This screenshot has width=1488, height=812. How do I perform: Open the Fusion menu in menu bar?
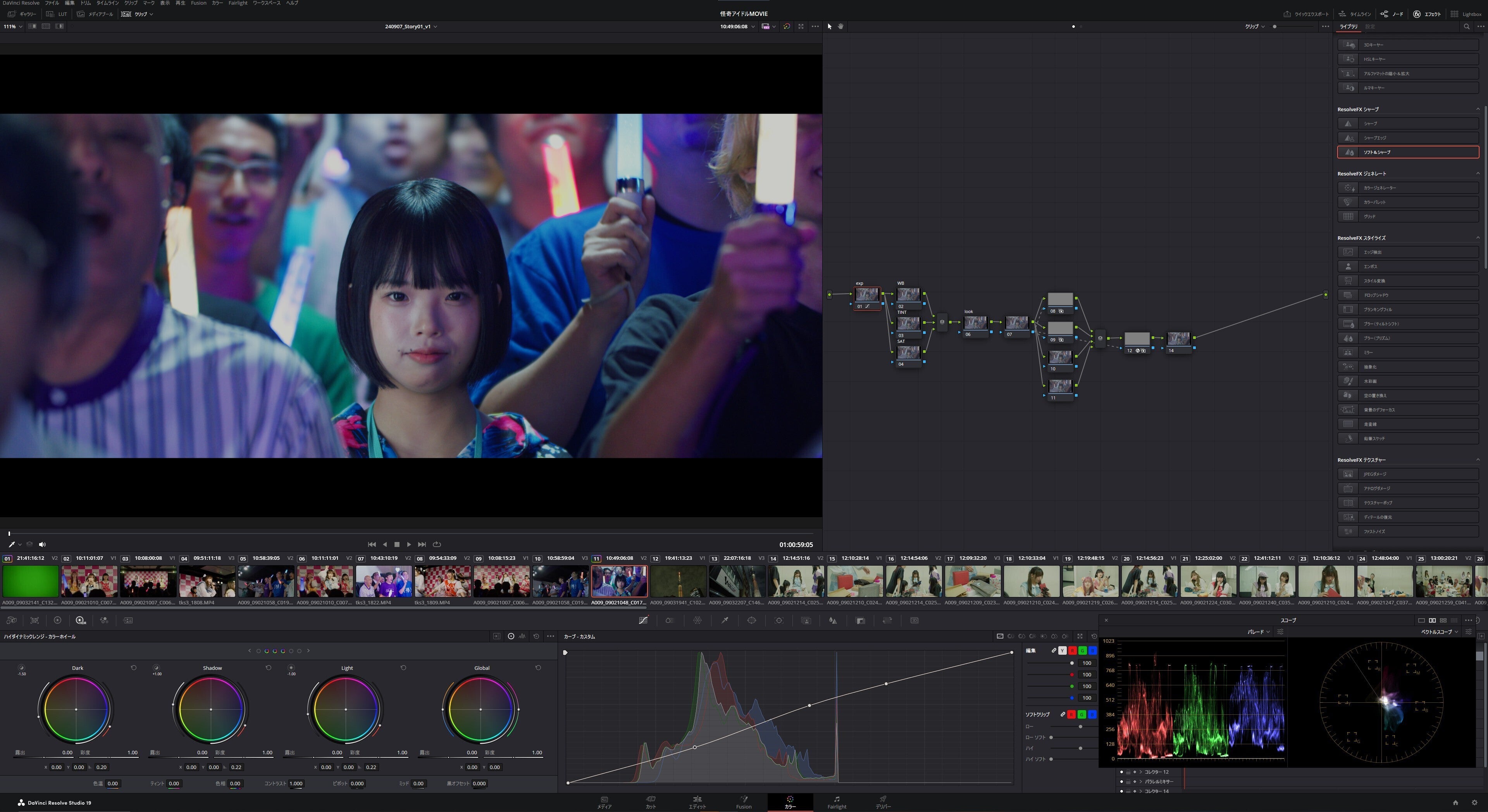198,3
